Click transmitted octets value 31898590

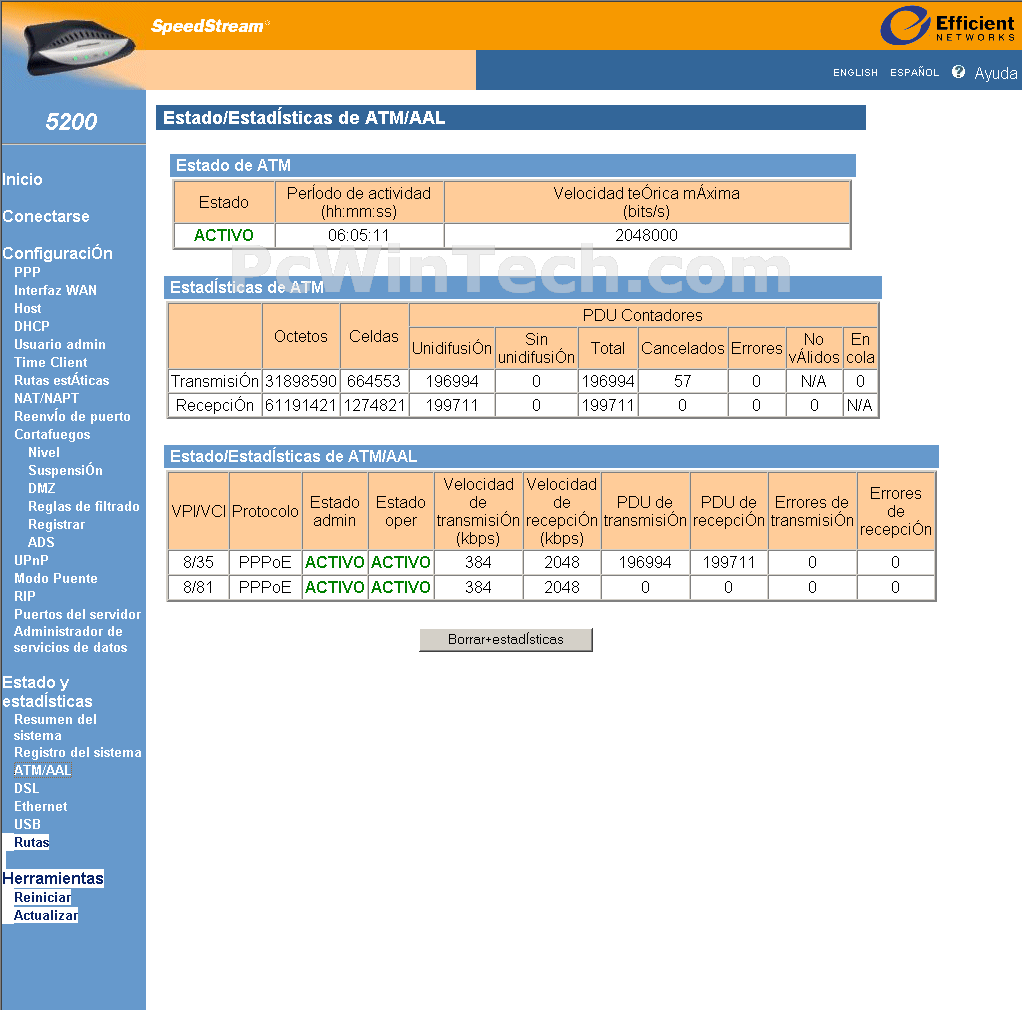(300, 381)
